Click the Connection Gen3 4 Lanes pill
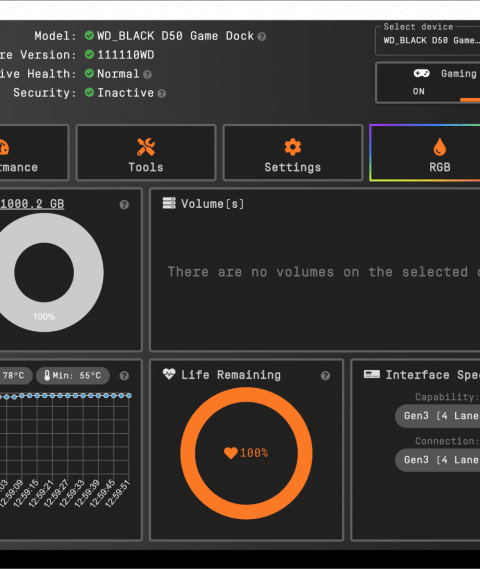480x569 pixels. tap(438, 460)
